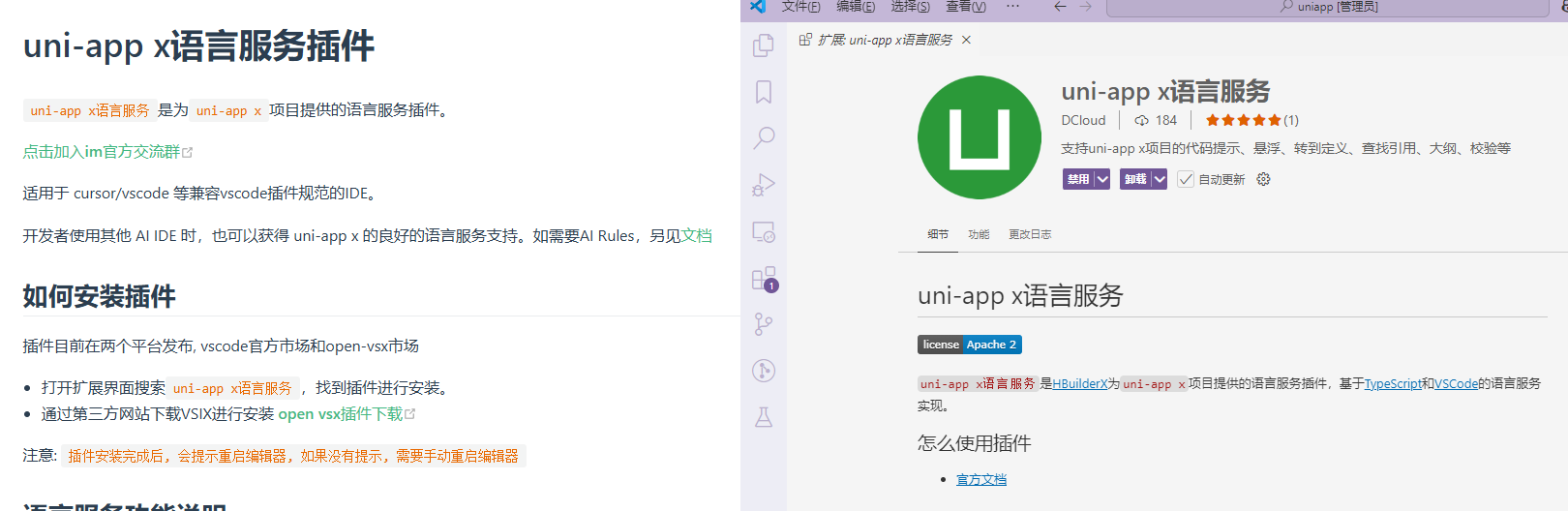Screen dimensions: 1568x511
Task: Open the Testing flask view
Action: pos(764,417)
